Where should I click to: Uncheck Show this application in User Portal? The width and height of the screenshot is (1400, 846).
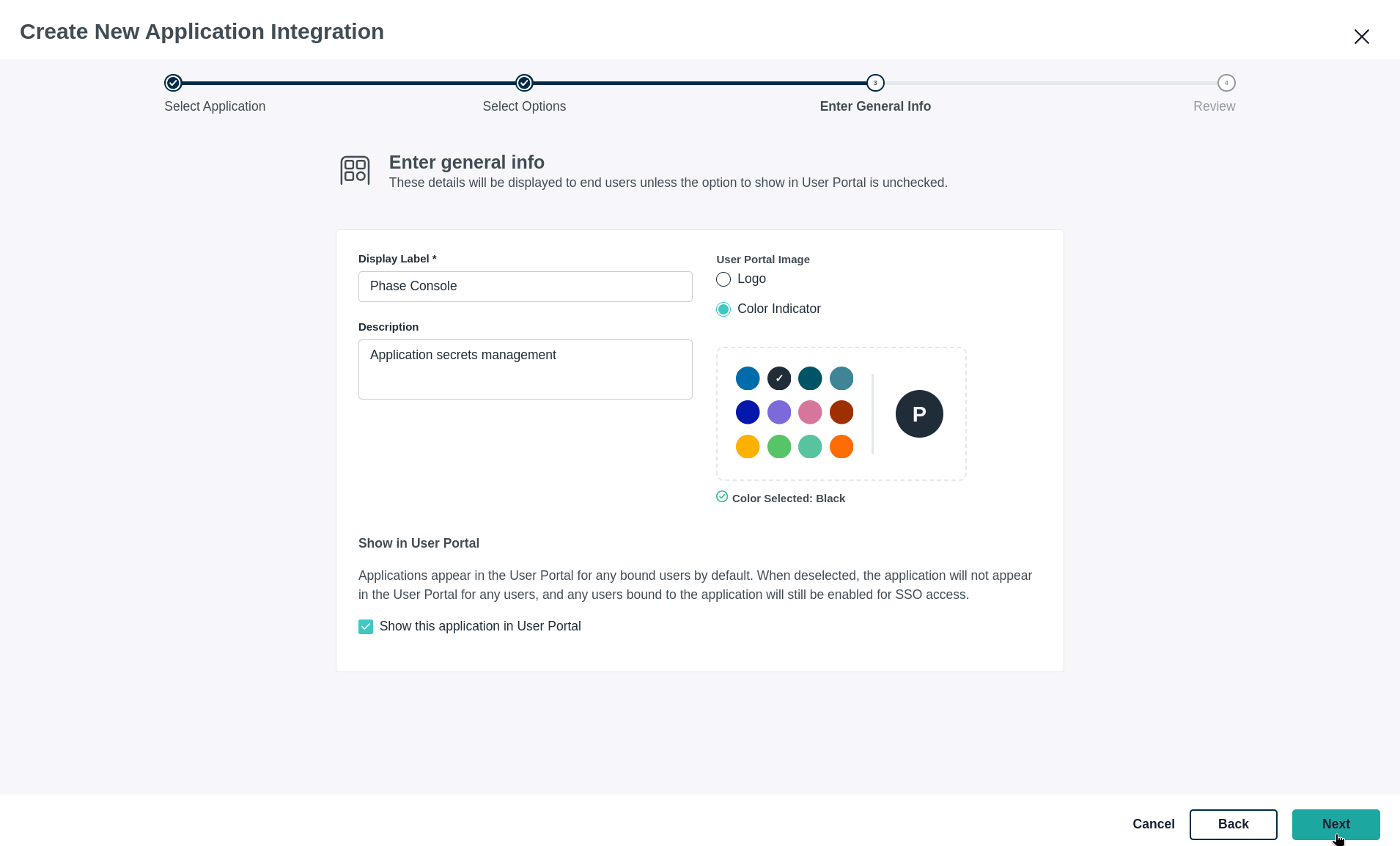(x=366, y=626)
